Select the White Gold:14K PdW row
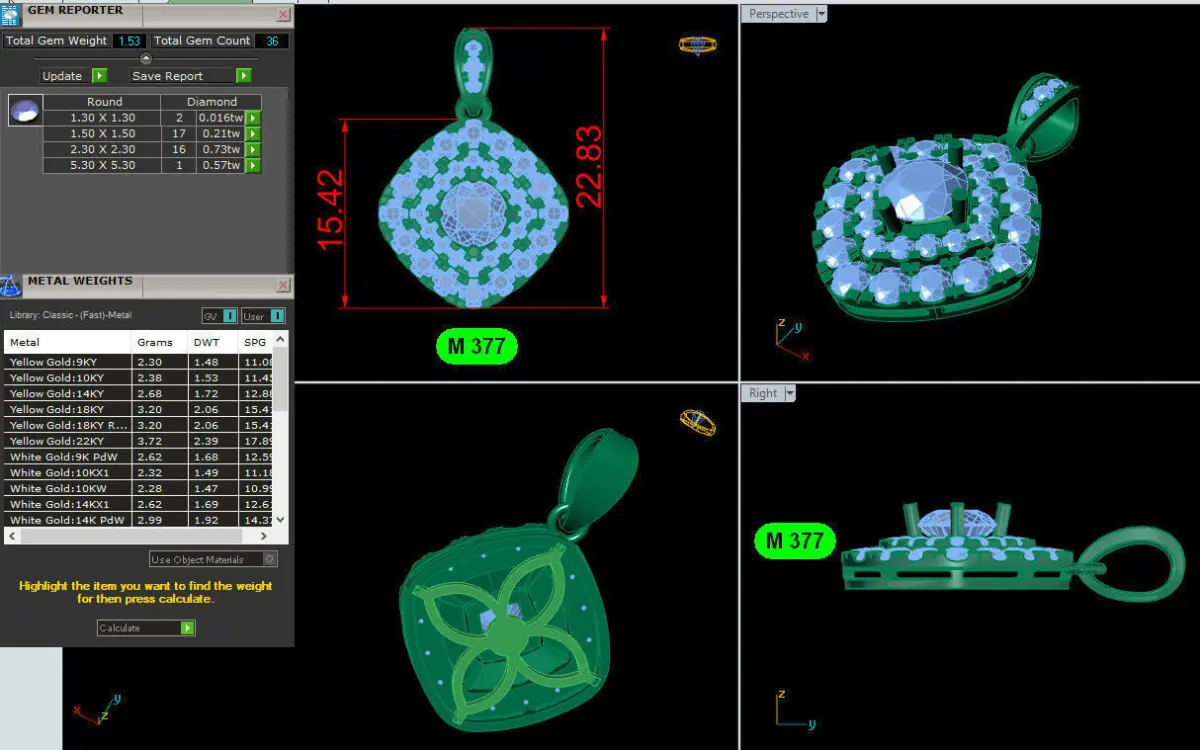The height and width of the screenshot is (750, 1200). 139,520
